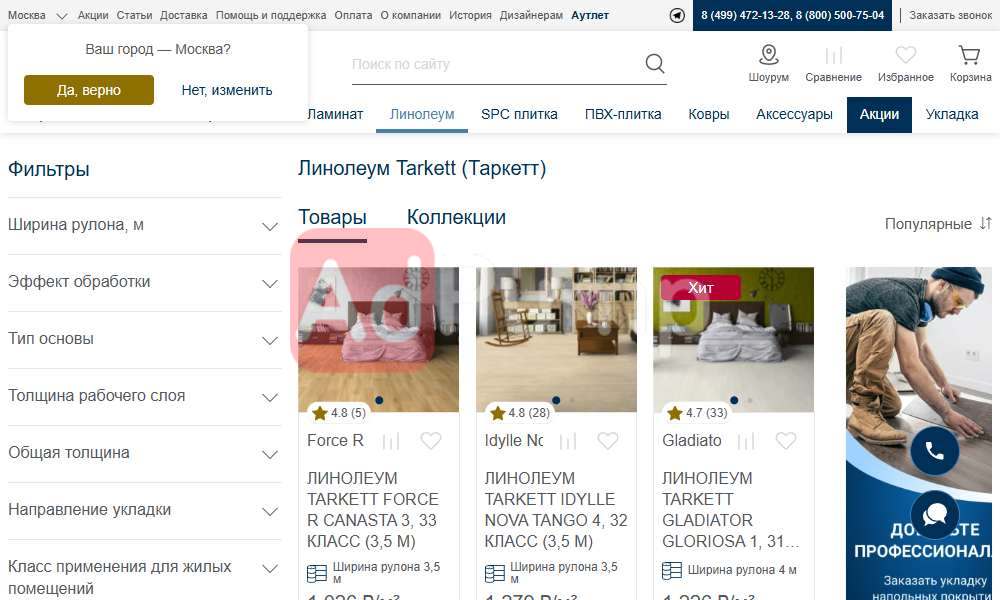
Task: Open Помощь и поддержка link
Action: tap(271, 15)
